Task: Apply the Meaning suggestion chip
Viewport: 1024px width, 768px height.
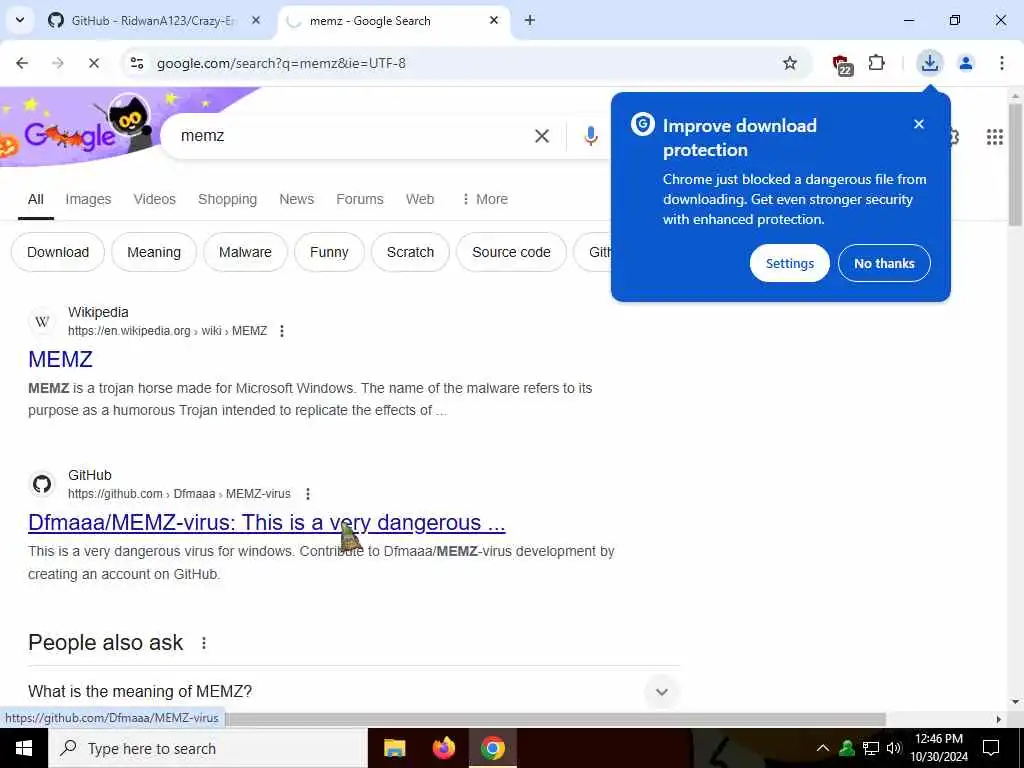Action: [x=154, y=252]
